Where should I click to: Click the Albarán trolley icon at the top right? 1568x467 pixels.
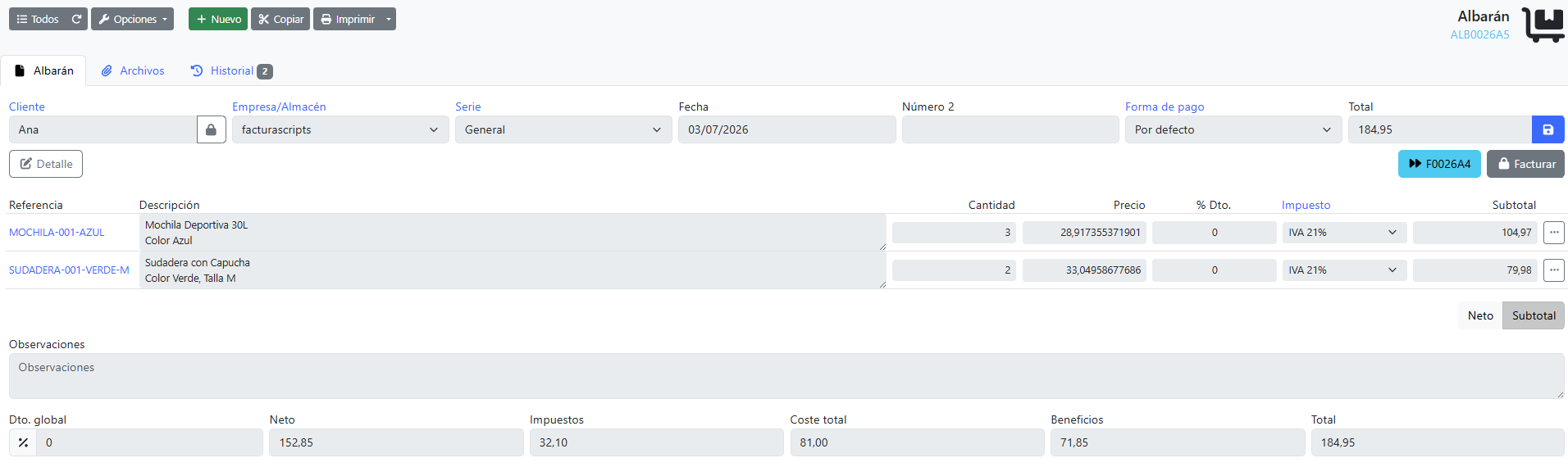click(1543, 25)
